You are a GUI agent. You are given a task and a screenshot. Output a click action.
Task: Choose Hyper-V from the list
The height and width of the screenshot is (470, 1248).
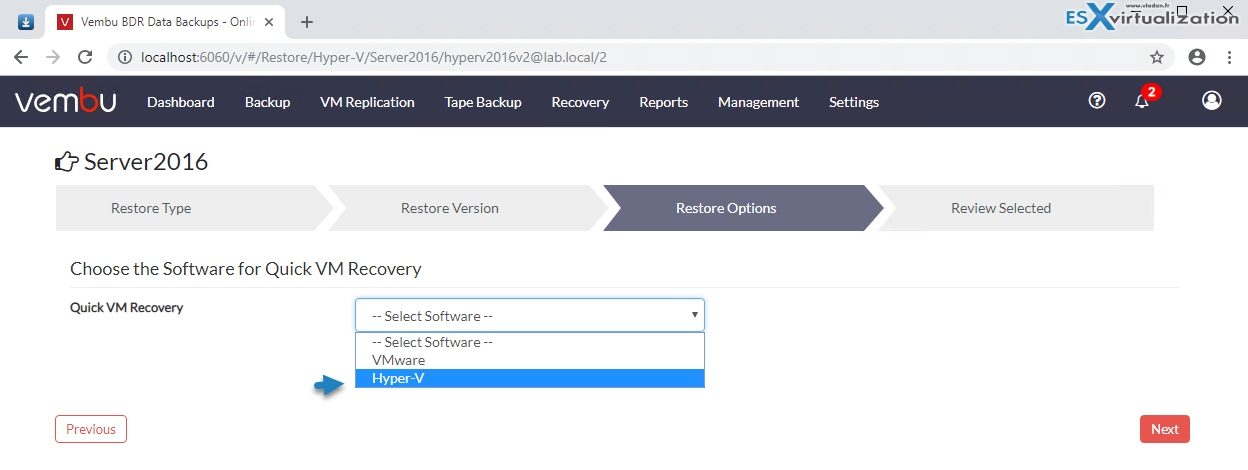point(530,378)
